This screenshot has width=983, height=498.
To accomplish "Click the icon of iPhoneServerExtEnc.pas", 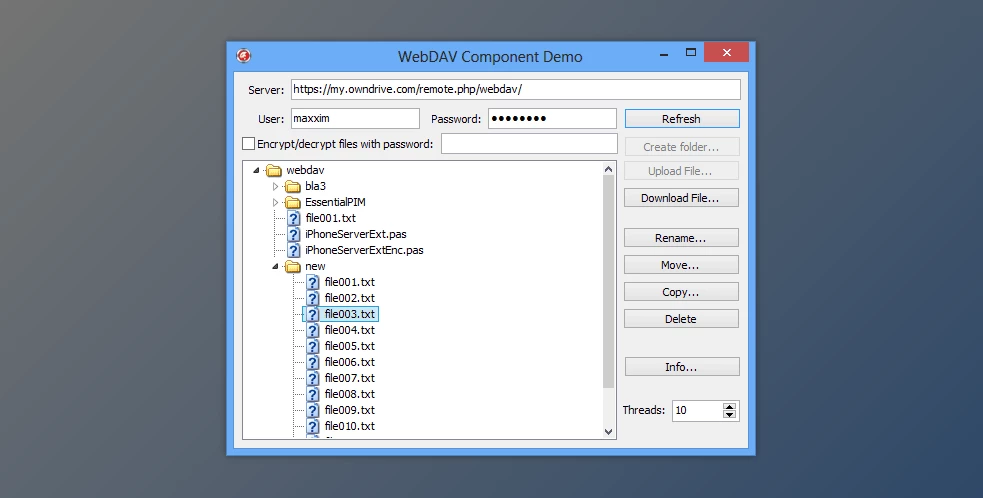I will tap(293, 250).
